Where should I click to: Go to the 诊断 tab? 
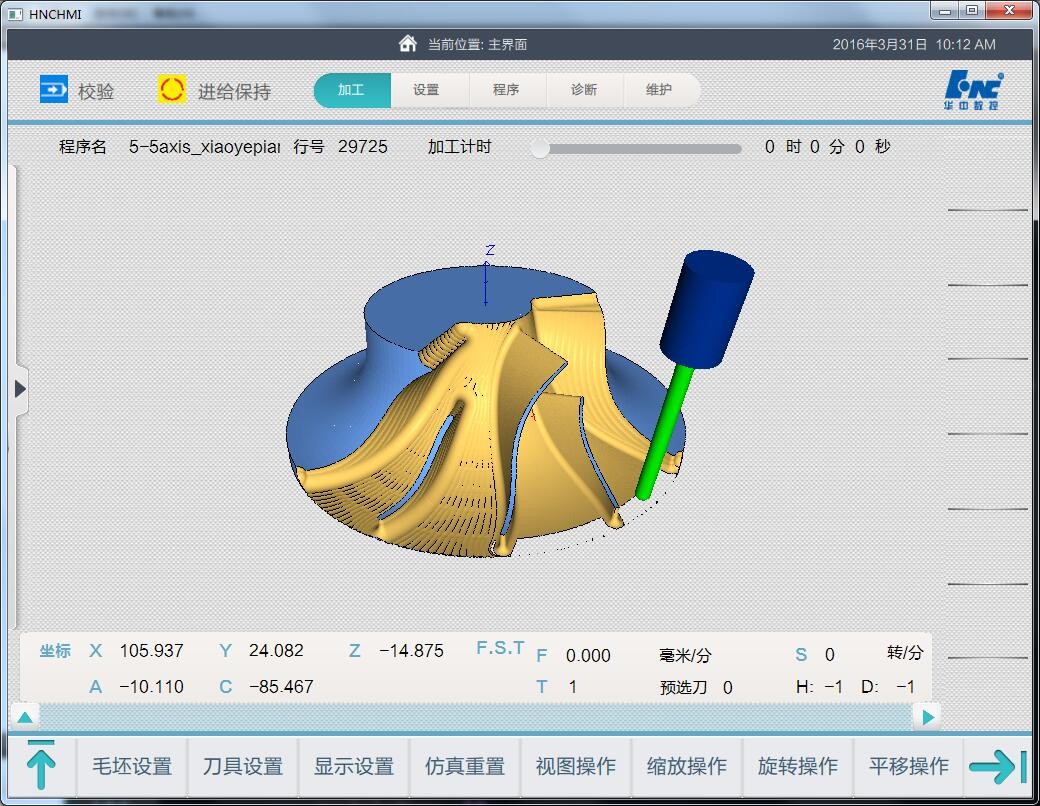[584, 90]
